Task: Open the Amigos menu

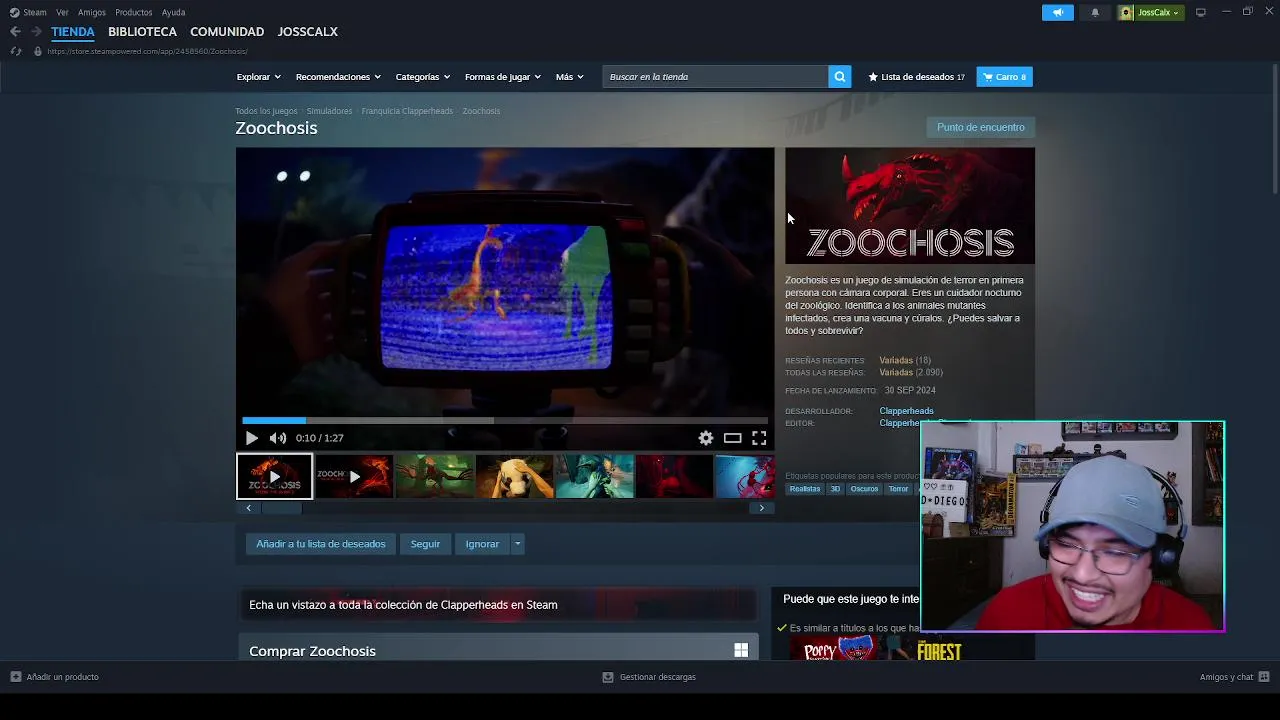Action: pyautogui.click(x=92, y=12)
